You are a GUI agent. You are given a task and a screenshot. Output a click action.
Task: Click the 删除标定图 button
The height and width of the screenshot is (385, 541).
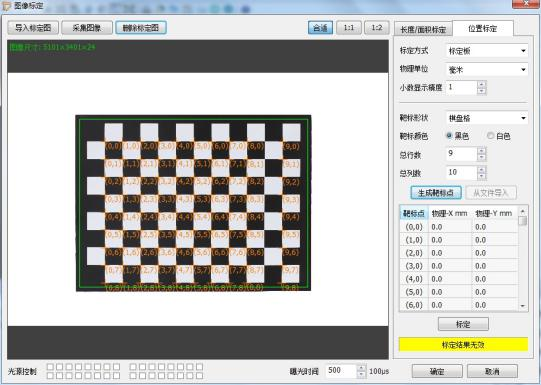point(141,28)
